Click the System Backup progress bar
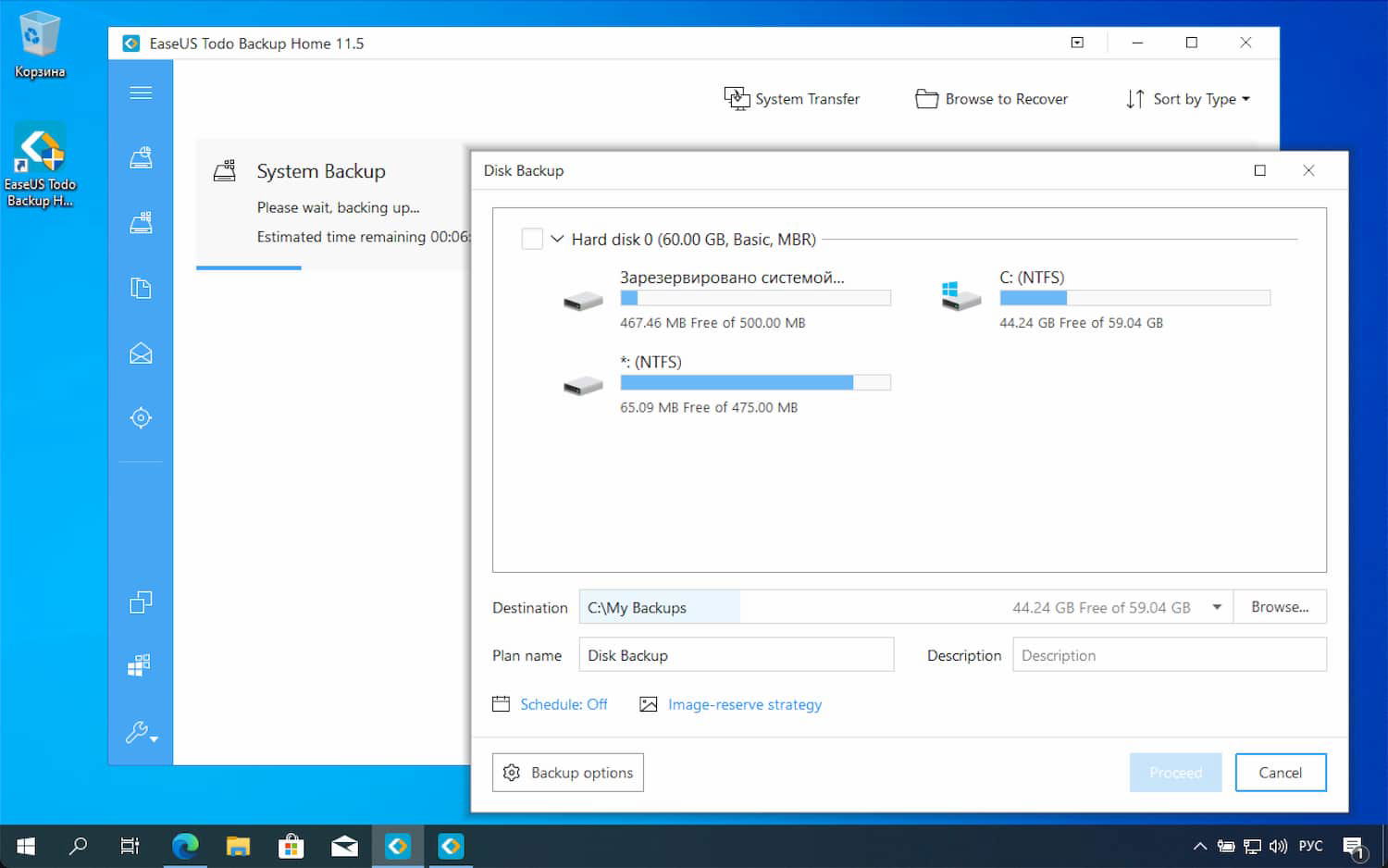The width and height of the screenshot is (1388, 868). pyautogui.click(x=248, y=267)
